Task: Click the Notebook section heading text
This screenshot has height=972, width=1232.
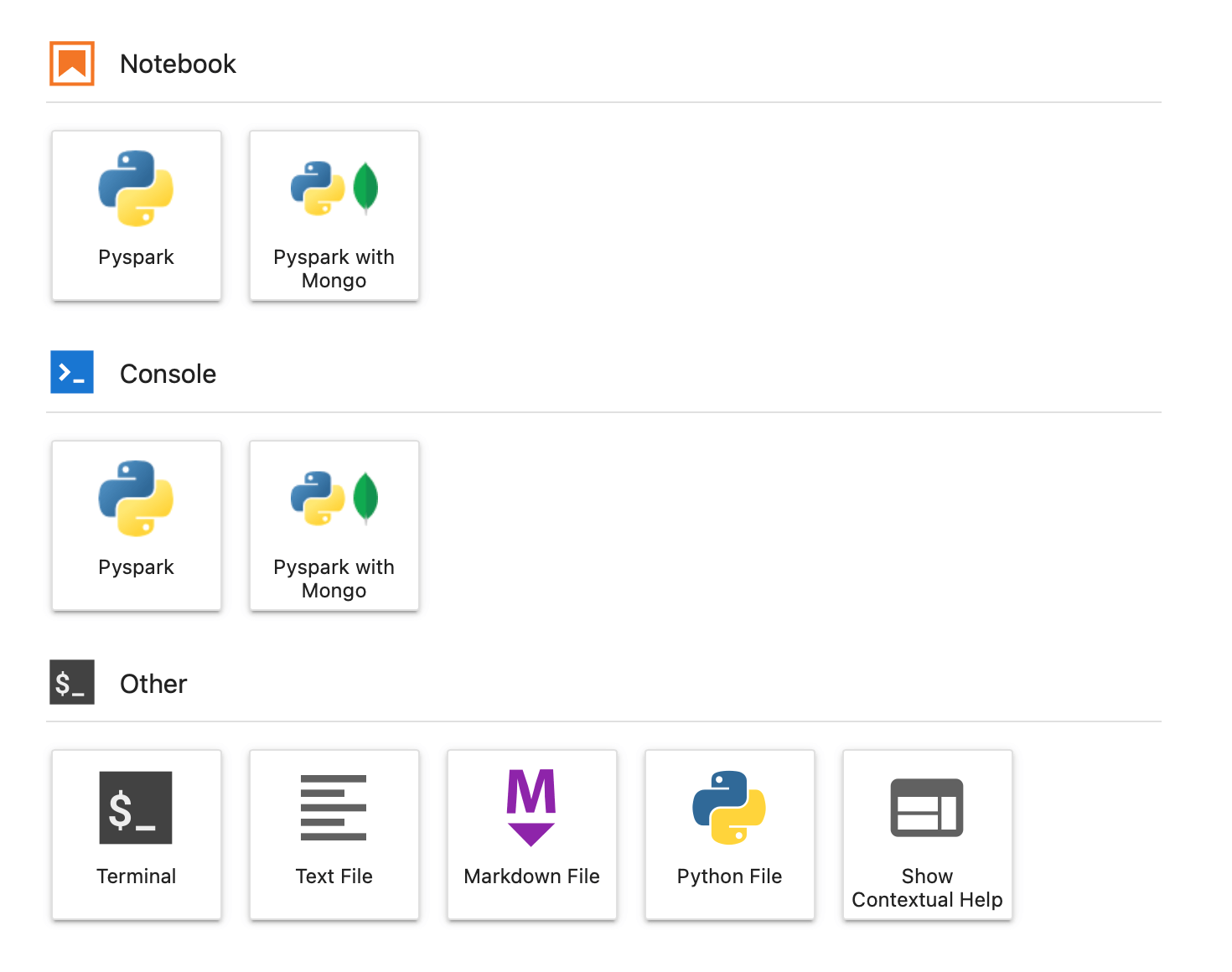Action: click(x=178, y=64)
